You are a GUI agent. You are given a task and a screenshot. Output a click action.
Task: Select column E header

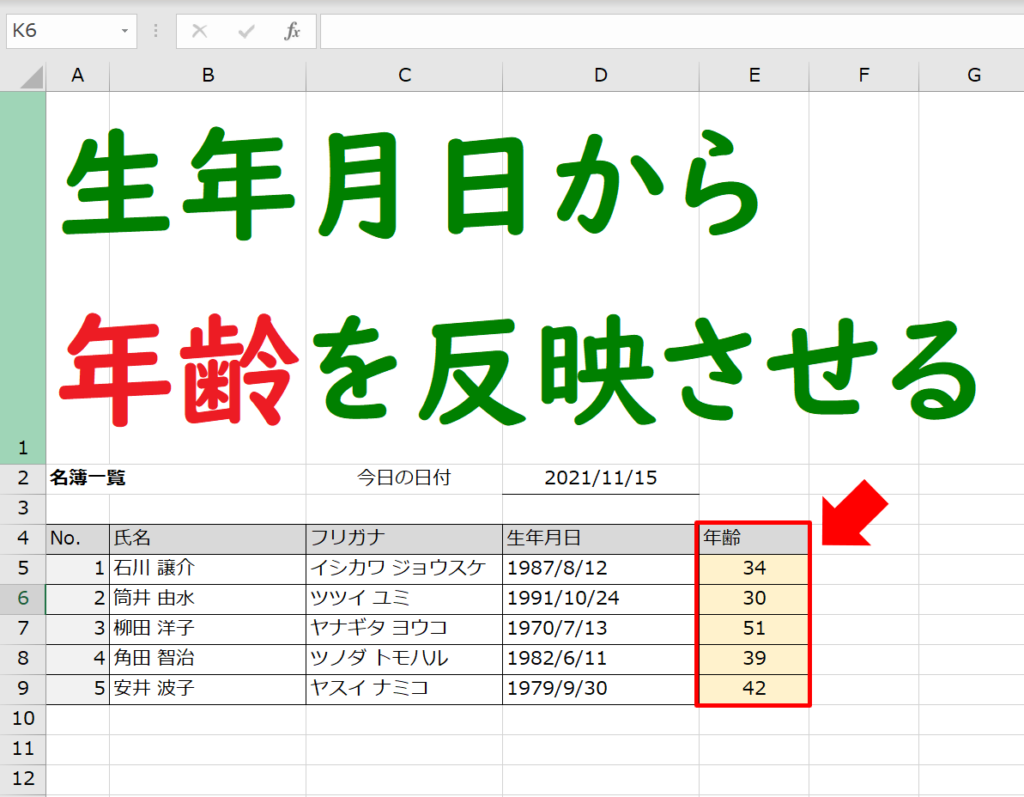point(754,75)
